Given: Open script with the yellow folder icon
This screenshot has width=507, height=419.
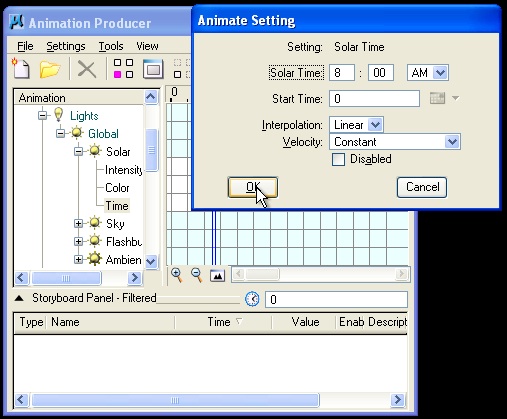Looking at the screenshot, I should (50, 69).
